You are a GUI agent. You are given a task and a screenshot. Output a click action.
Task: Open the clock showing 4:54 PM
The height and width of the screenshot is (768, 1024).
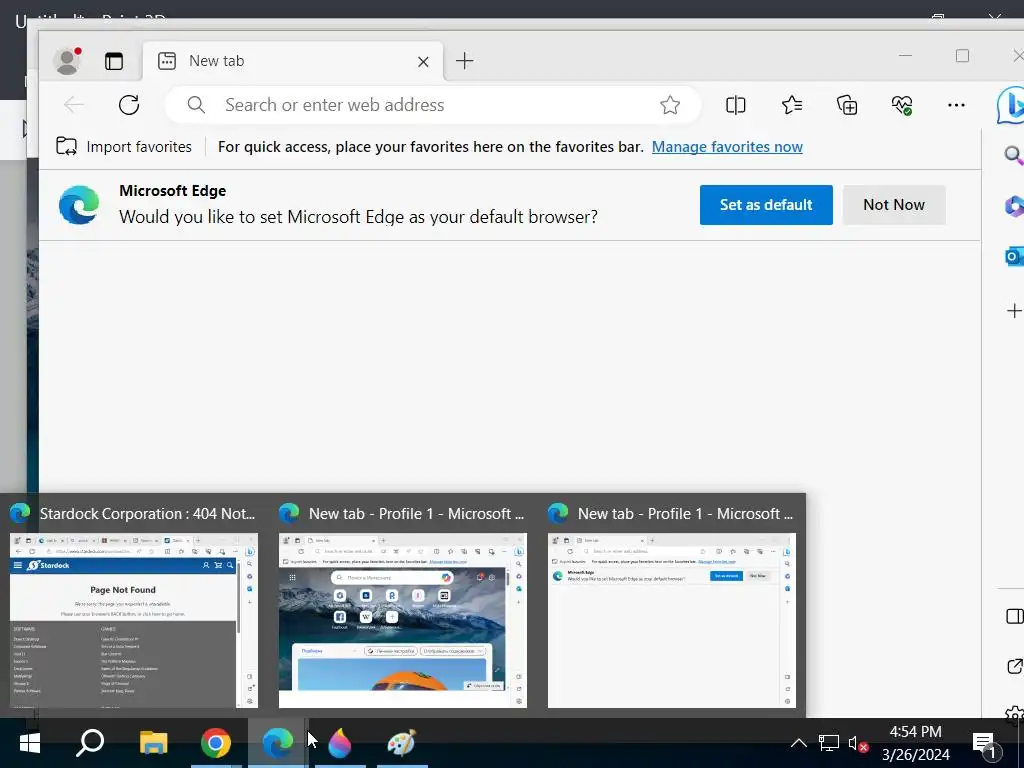[x=916, y=743]
